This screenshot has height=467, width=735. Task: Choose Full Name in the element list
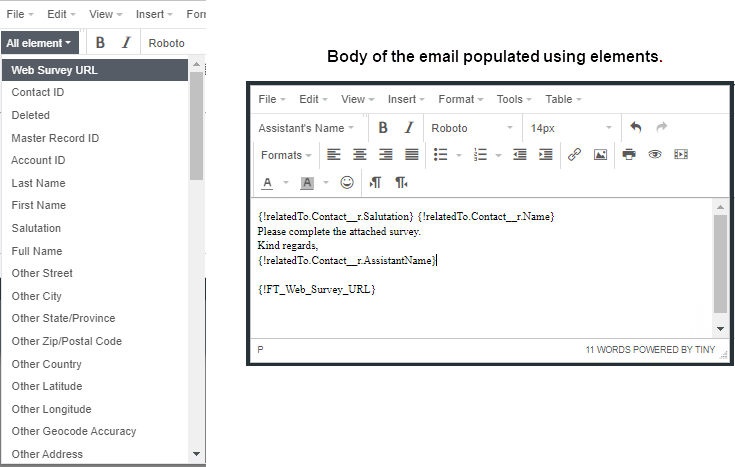coord(37,251)
